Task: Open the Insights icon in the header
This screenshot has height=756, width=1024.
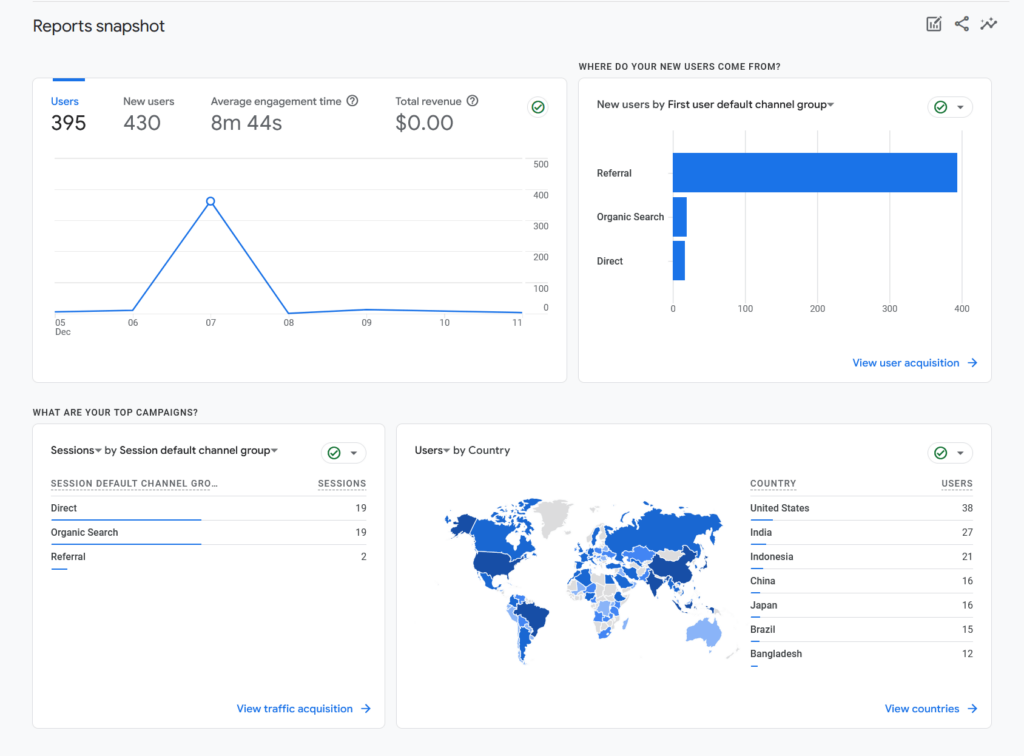Action: 989,23
